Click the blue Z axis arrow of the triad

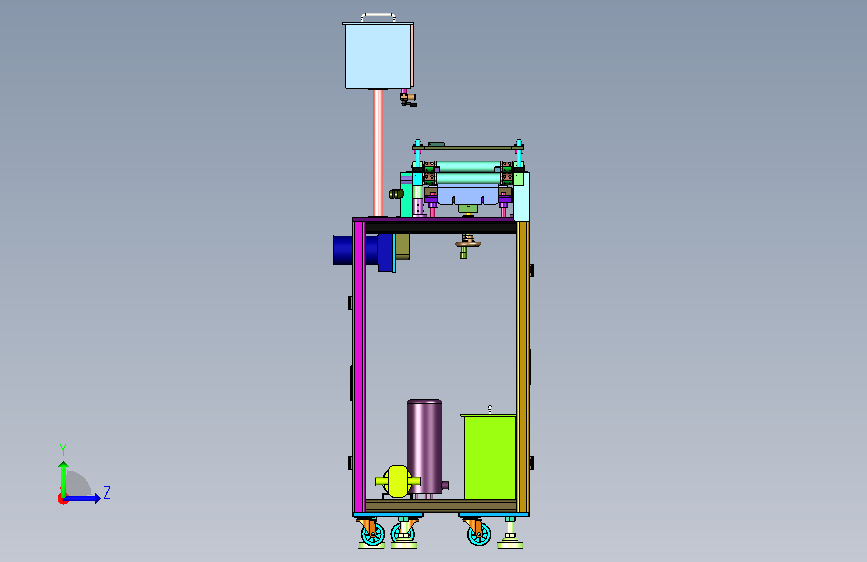(x=84, y=498)
